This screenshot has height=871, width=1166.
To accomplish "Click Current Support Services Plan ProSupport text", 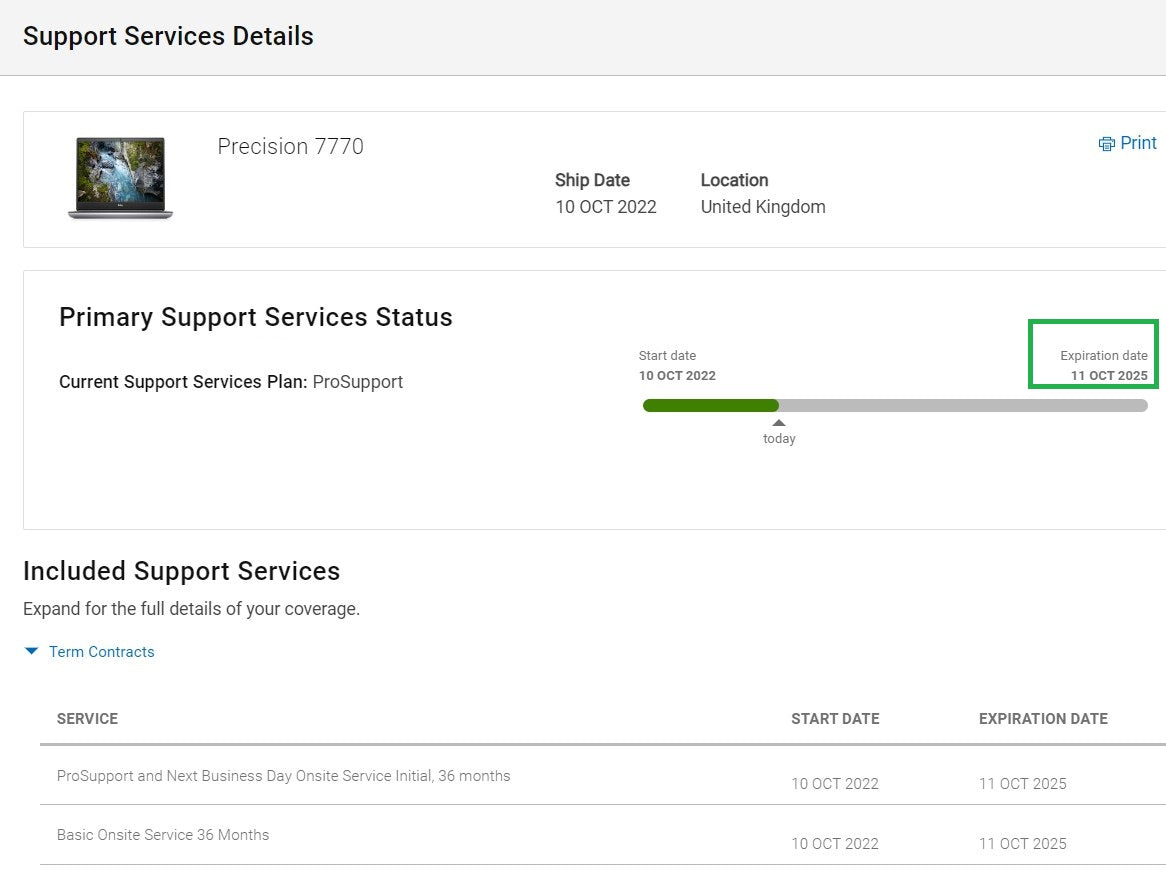I will click(x=231, y=382).
